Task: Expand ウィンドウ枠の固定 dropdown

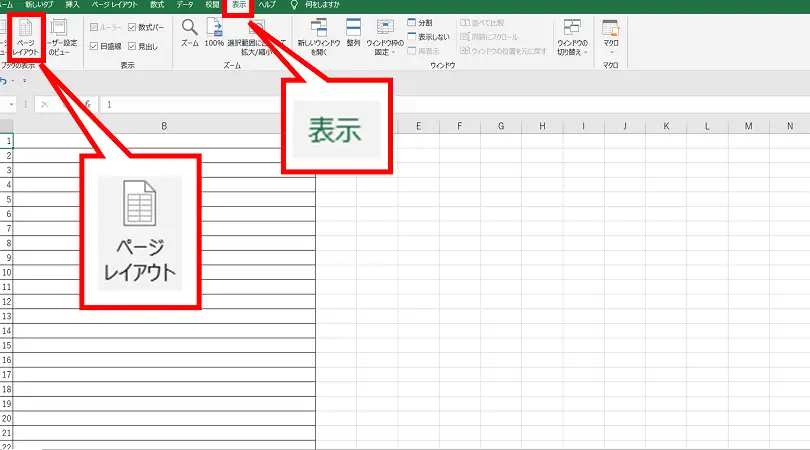Action: (x=385, y=39)
